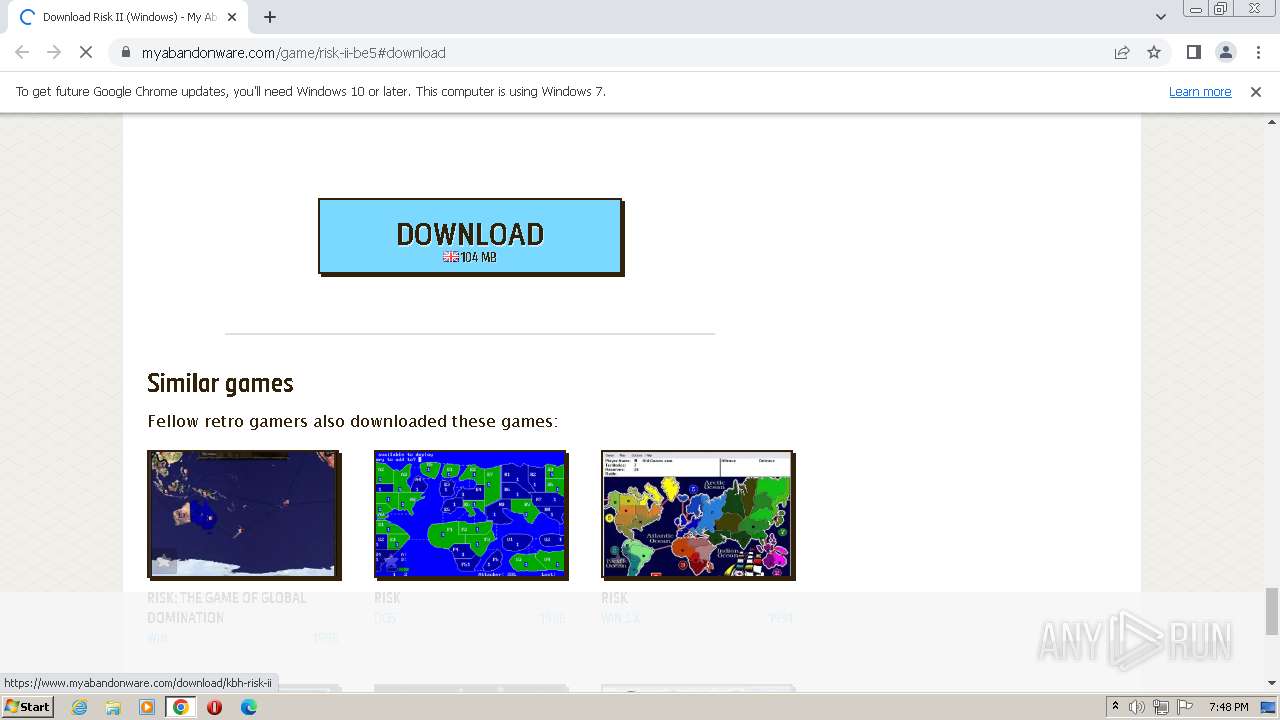Go forward to next page
Viewport: 1280px width, 720px height.
[54, 52]
